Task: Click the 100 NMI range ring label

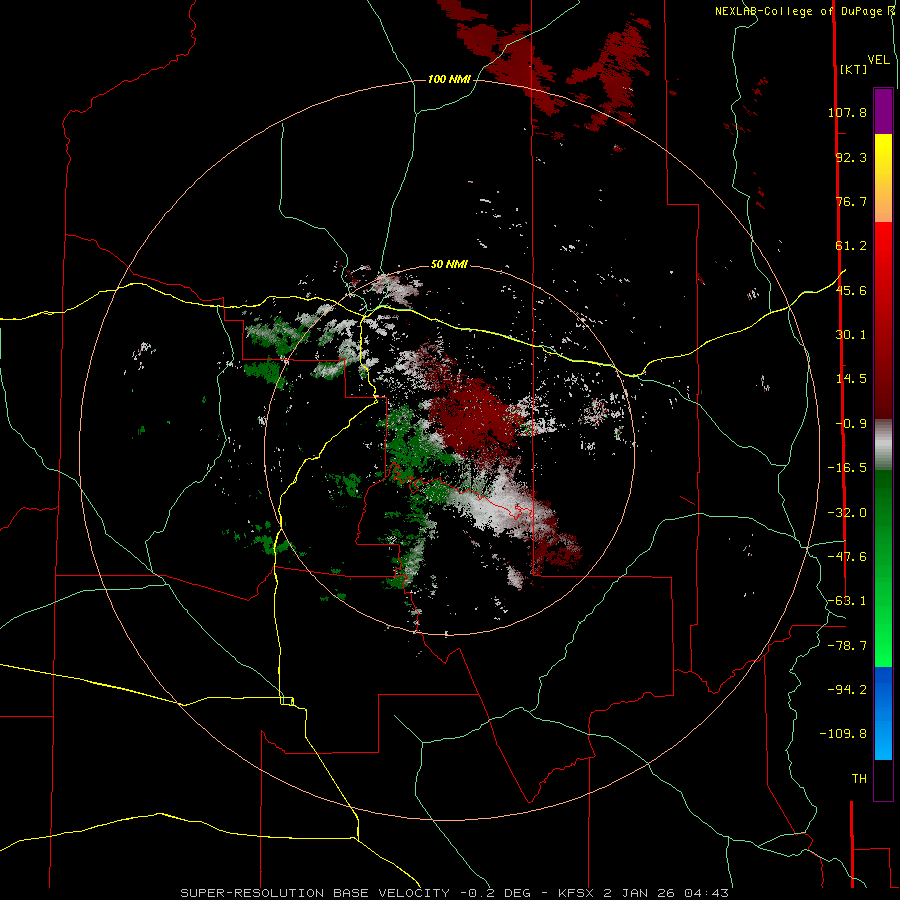Action: click(449, 79)
